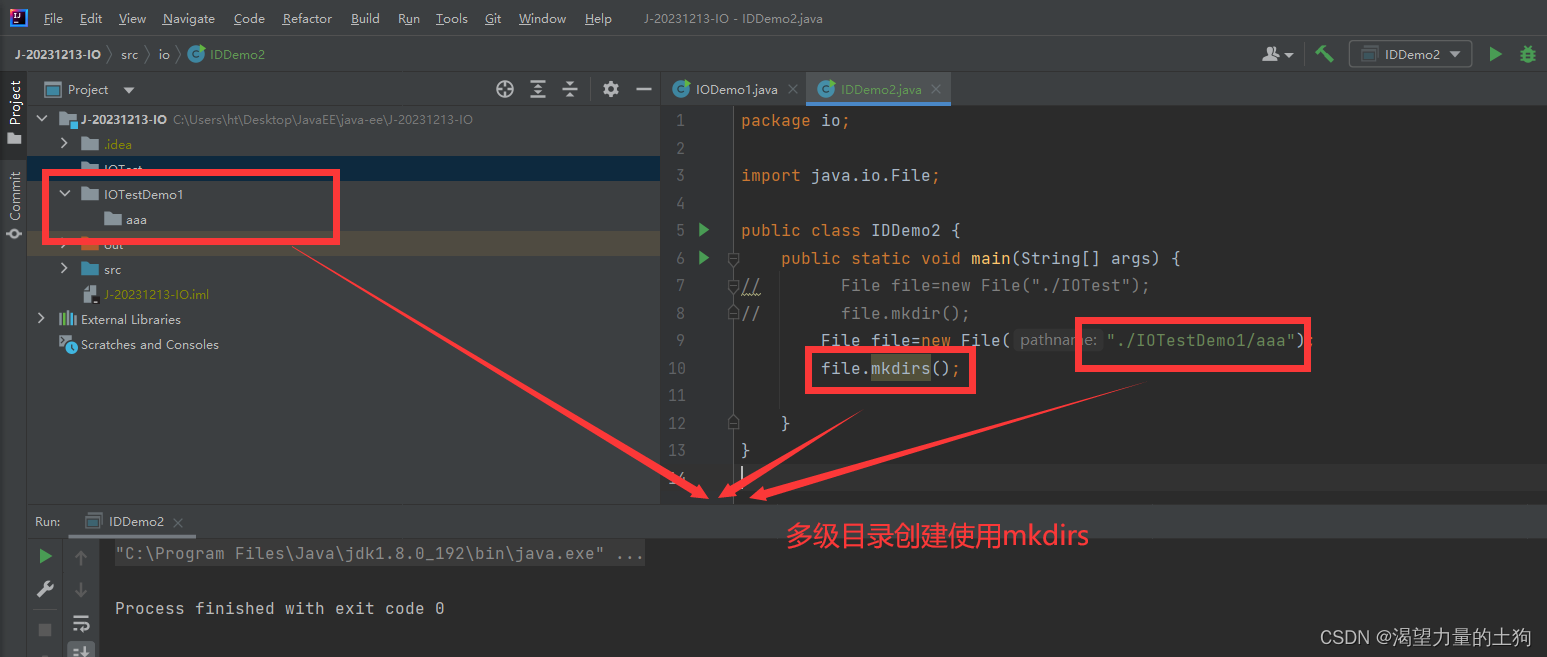
Task: Stop the process with the red square button
Action: [x=44, y=629]
